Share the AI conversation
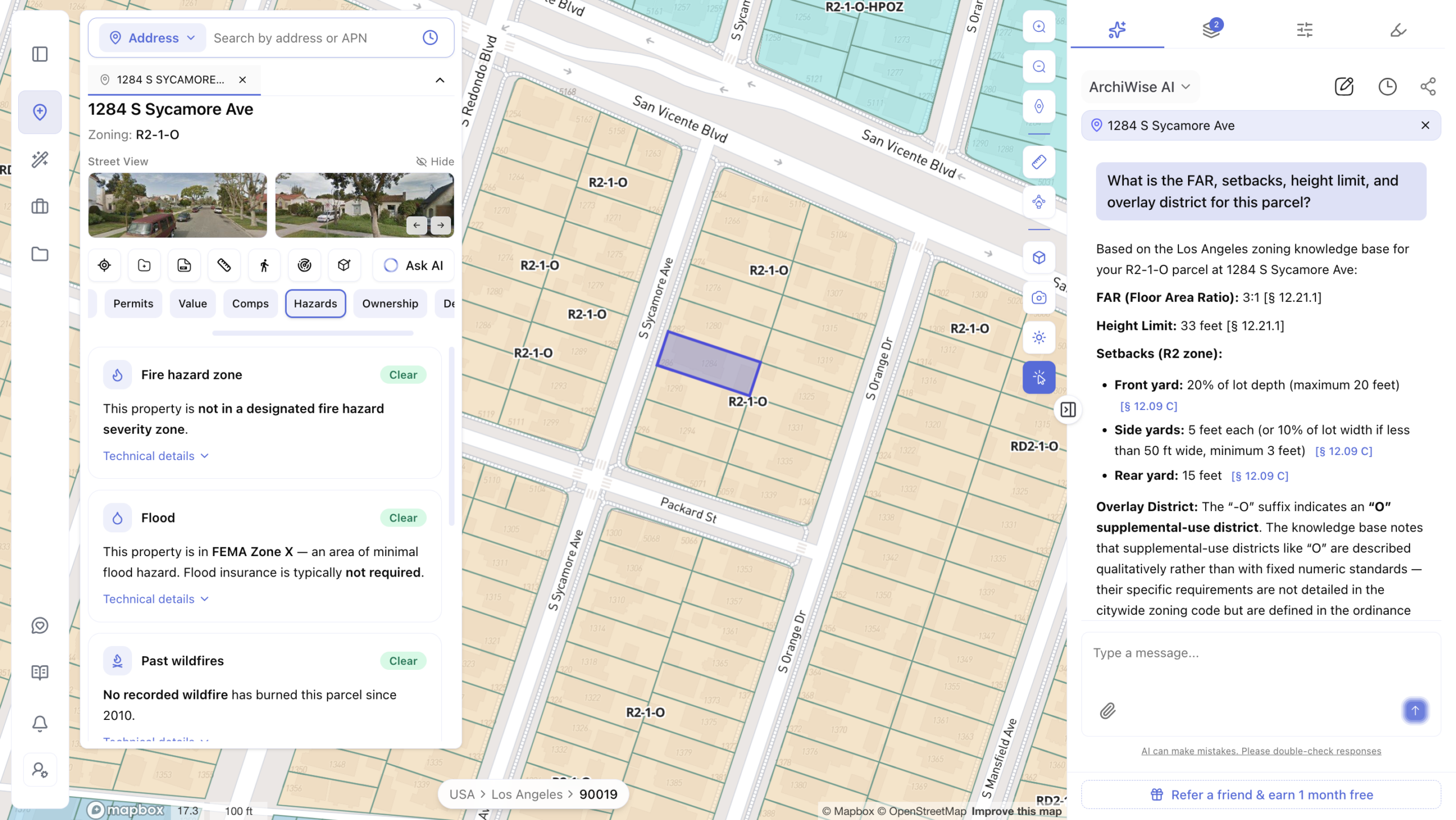 (1428, 86)
